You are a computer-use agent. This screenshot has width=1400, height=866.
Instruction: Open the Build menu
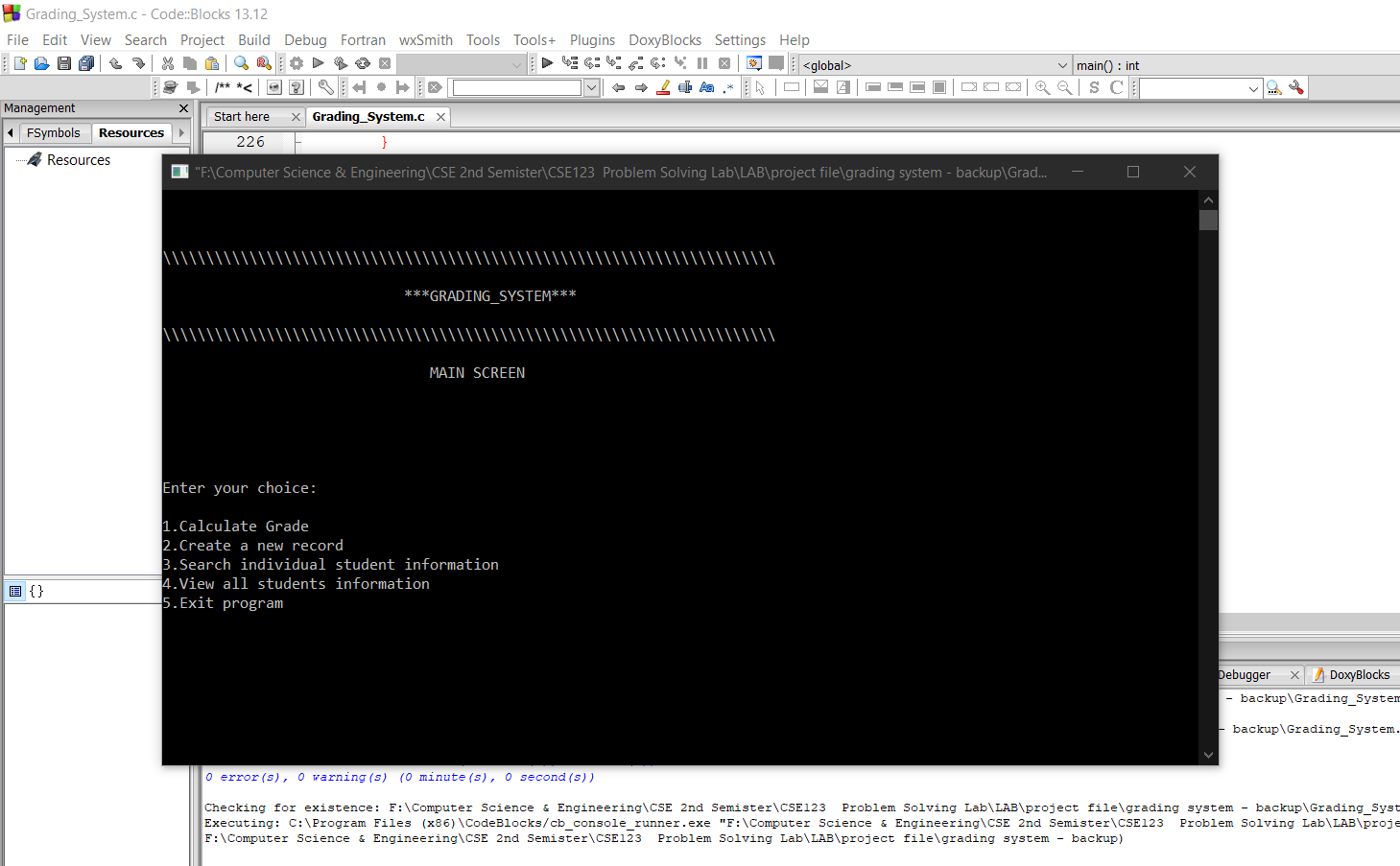pos(254,39)
